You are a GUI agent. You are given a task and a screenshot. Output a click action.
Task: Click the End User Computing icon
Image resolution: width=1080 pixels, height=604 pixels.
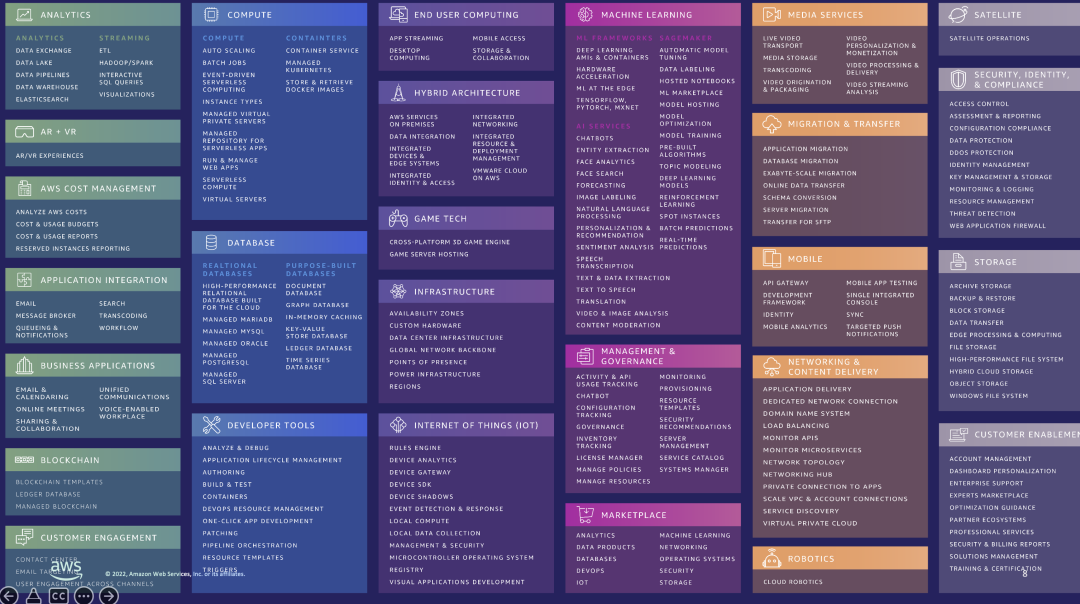coord(398,14)
